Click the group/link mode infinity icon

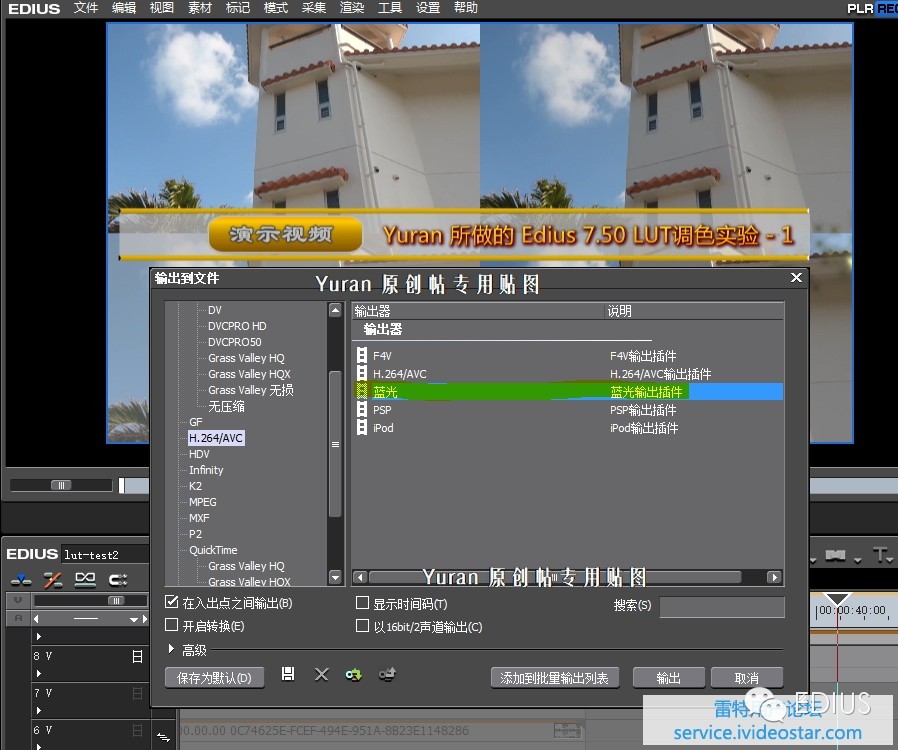tap(85, 580)
